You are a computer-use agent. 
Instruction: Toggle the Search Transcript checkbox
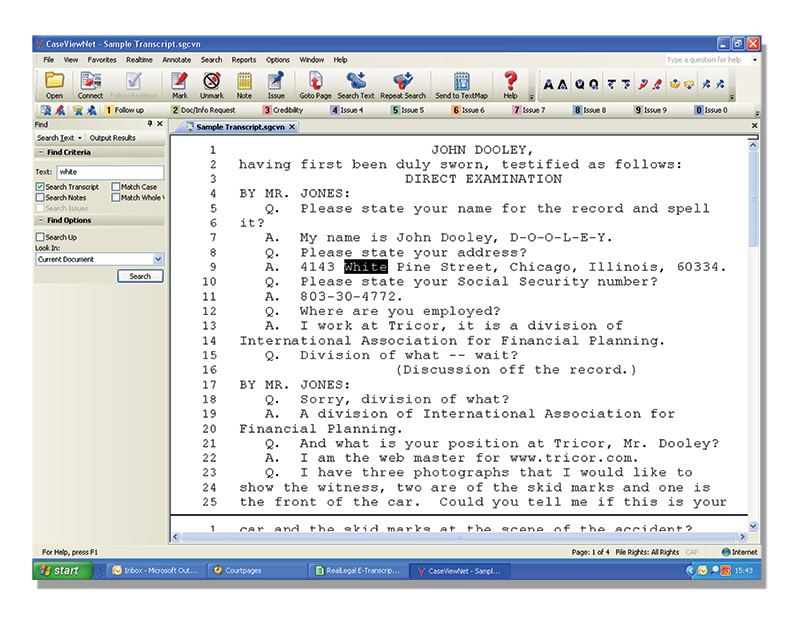click(x=40, y=186)
